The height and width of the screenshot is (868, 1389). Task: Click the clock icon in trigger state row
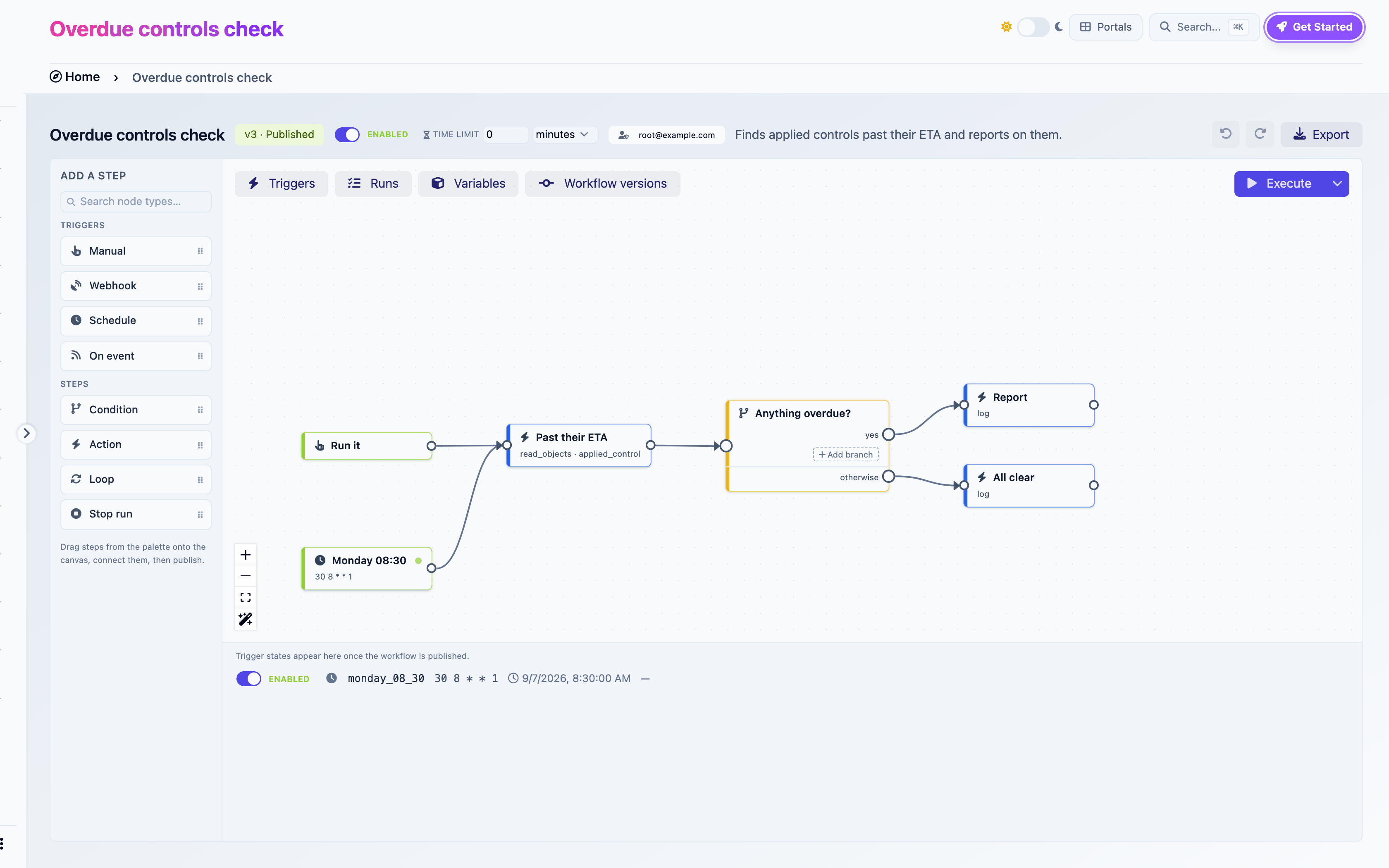[x=331, y=679]
